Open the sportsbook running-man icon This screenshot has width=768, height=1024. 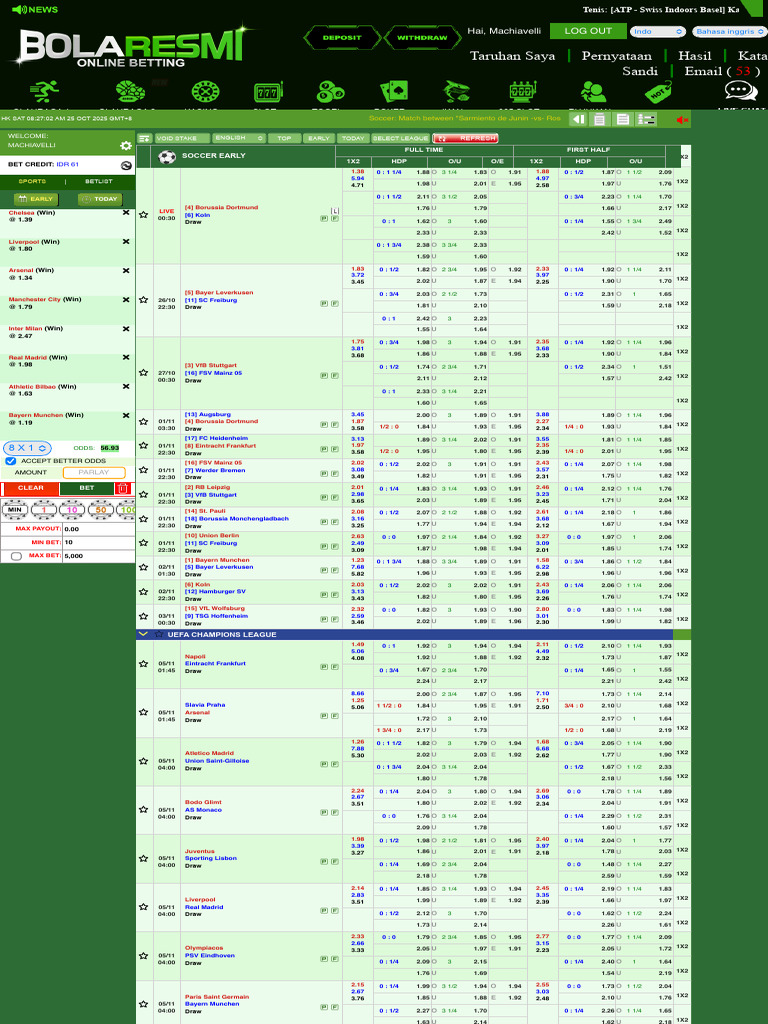tap(44, 91)
